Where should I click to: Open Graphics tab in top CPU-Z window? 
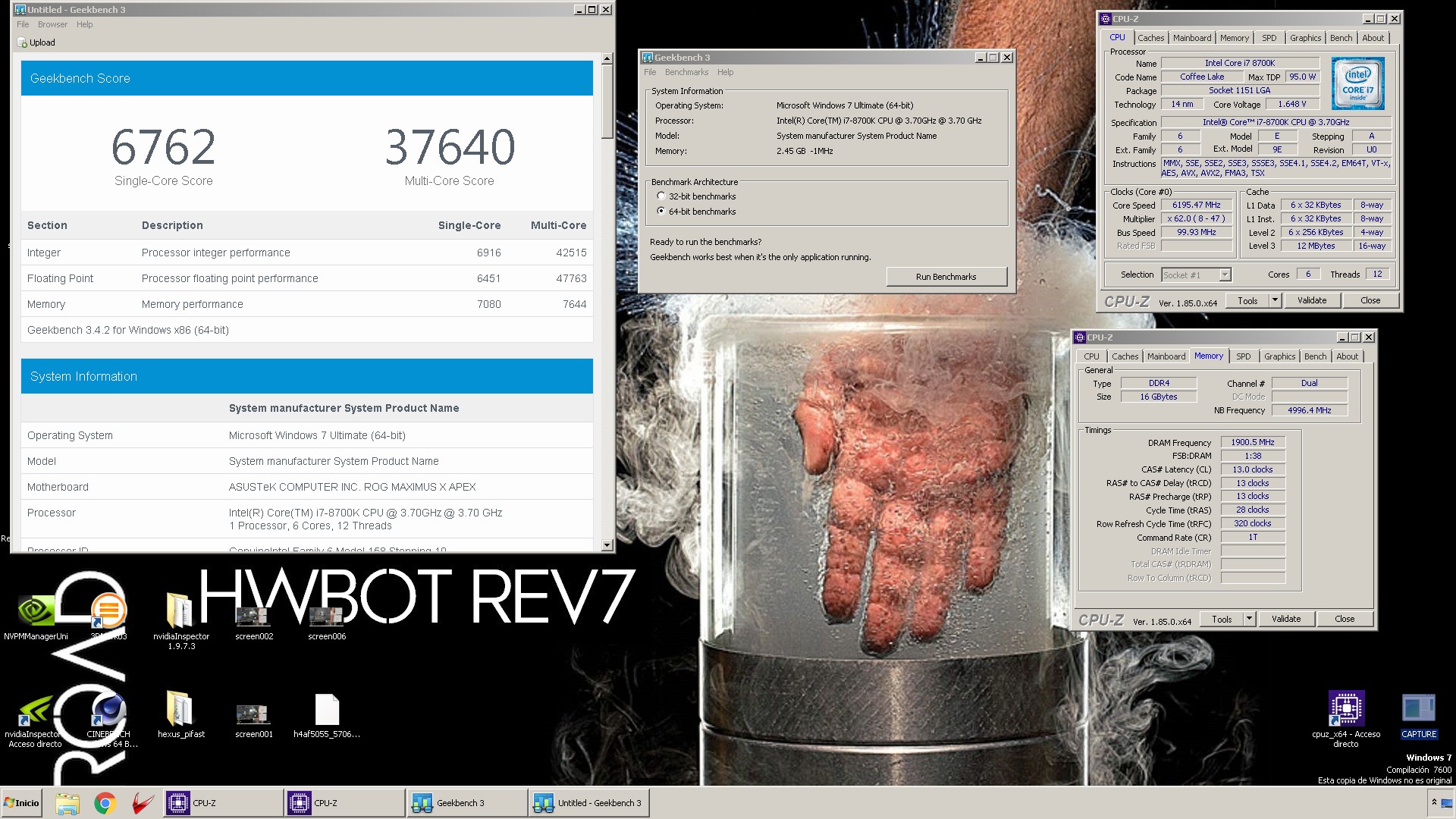pyautogui.click(x=1305, y=38)
